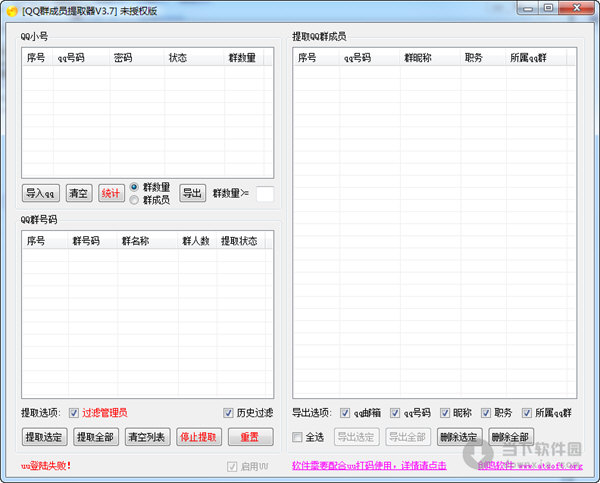This screenshot has width=600, height=483.
Task: Close the QQ群成员提取器 window
Action: point(577,8)
